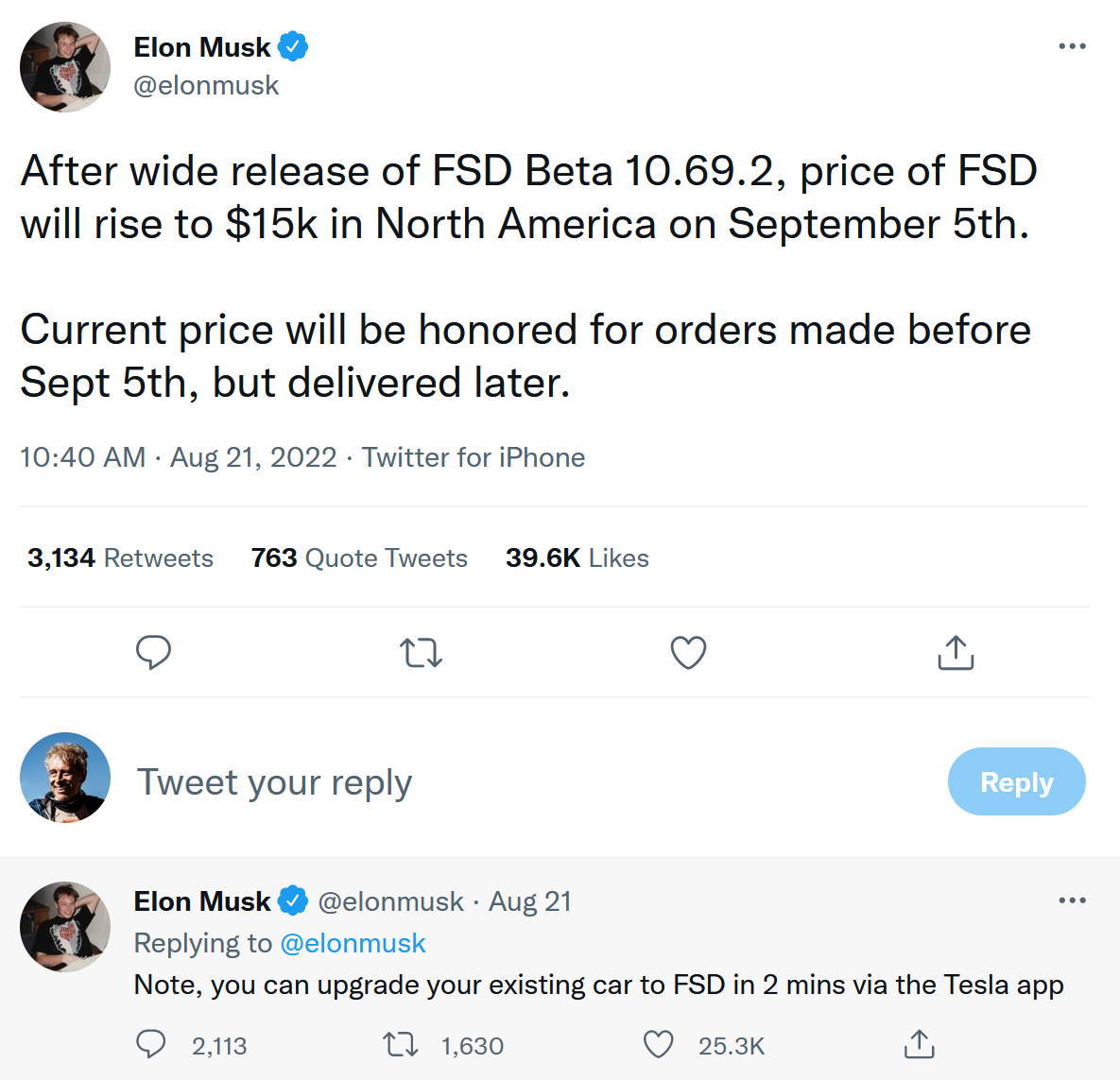Retweet the main FSD price tweet

tap(421, 653)
